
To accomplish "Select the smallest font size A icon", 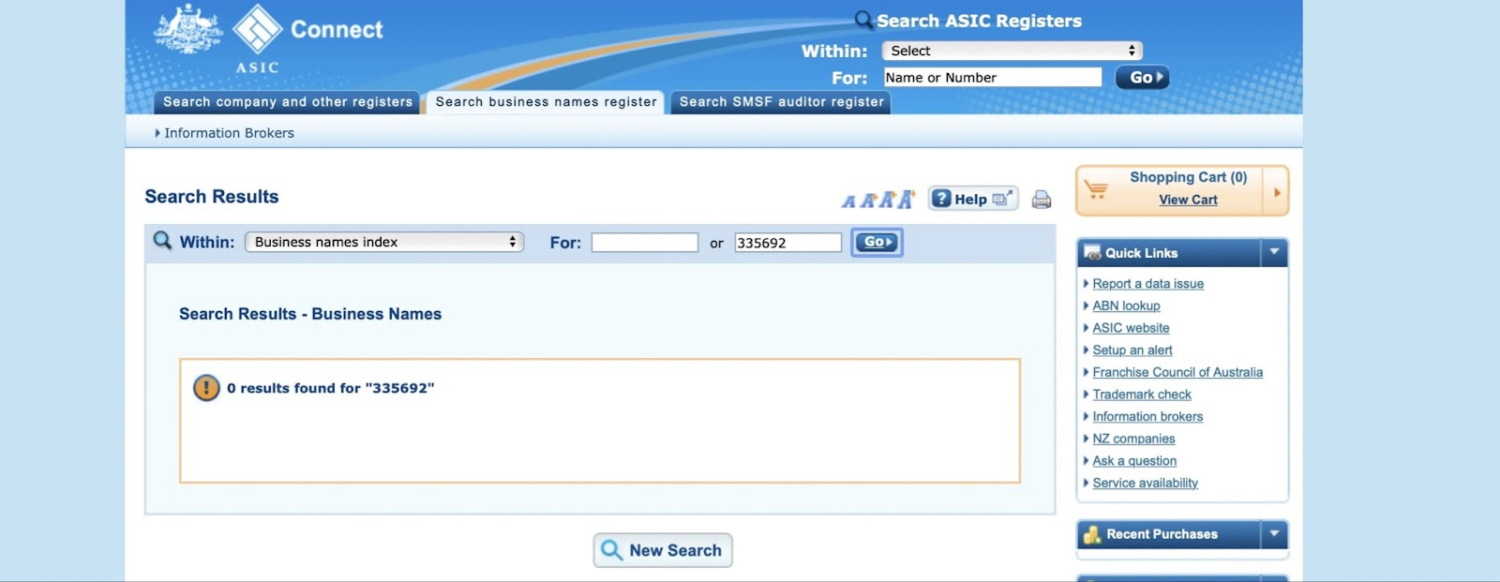I will coord(849,201).
